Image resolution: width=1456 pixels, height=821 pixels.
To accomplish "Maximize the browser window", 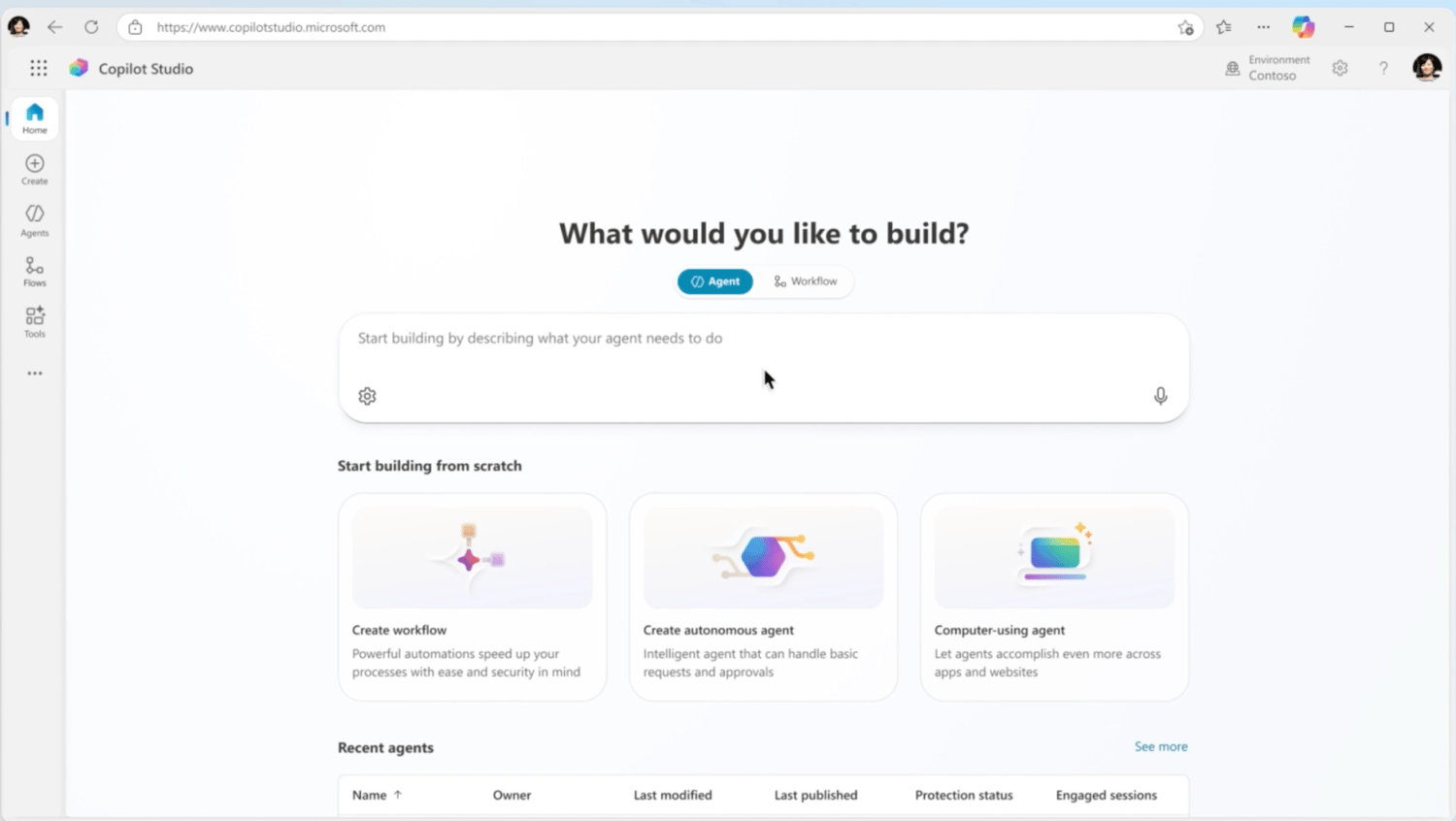I will 1389,27.
